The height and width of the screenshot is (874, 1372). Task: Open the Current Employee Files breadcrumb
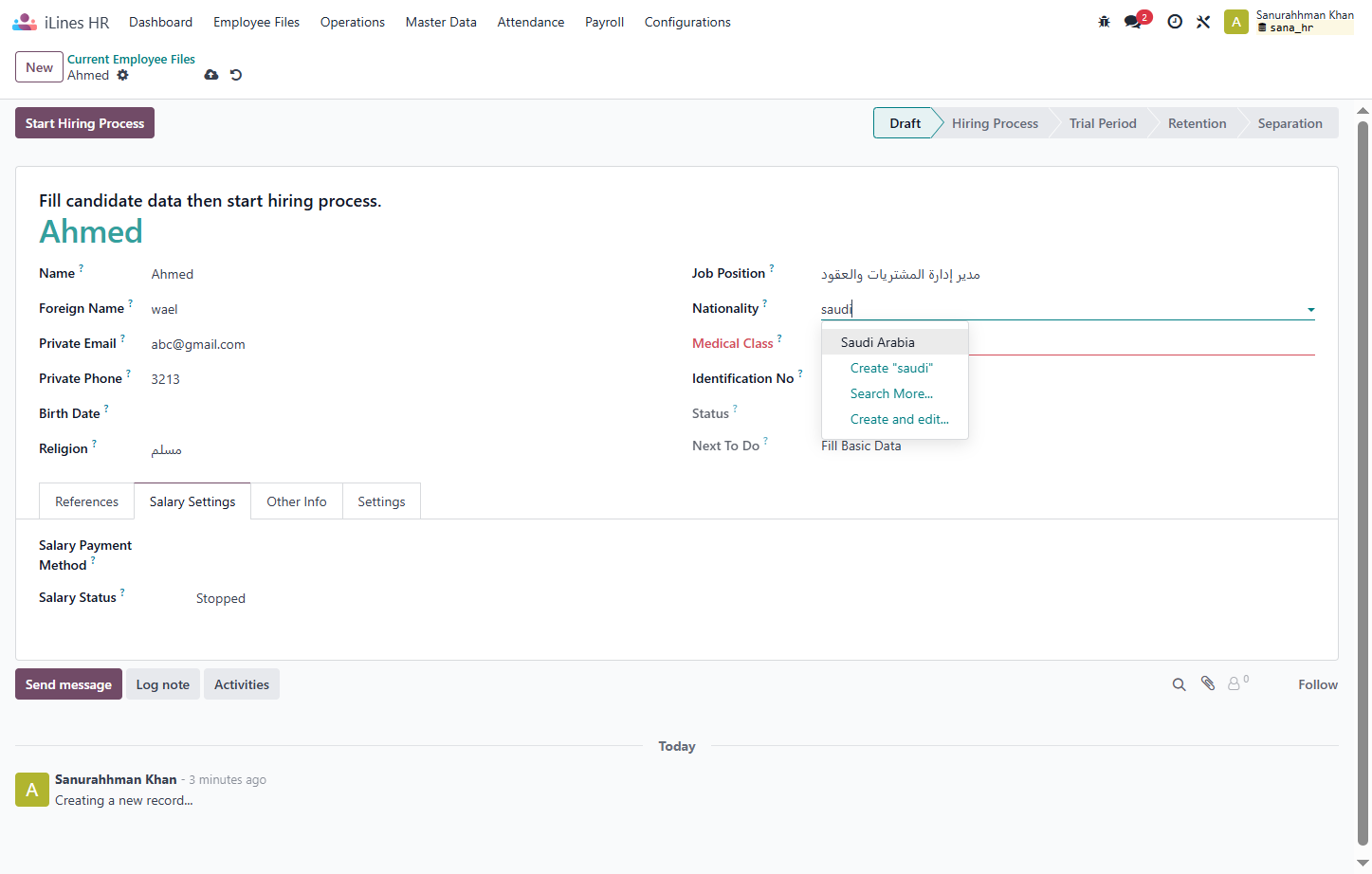[x=131, y=59]
